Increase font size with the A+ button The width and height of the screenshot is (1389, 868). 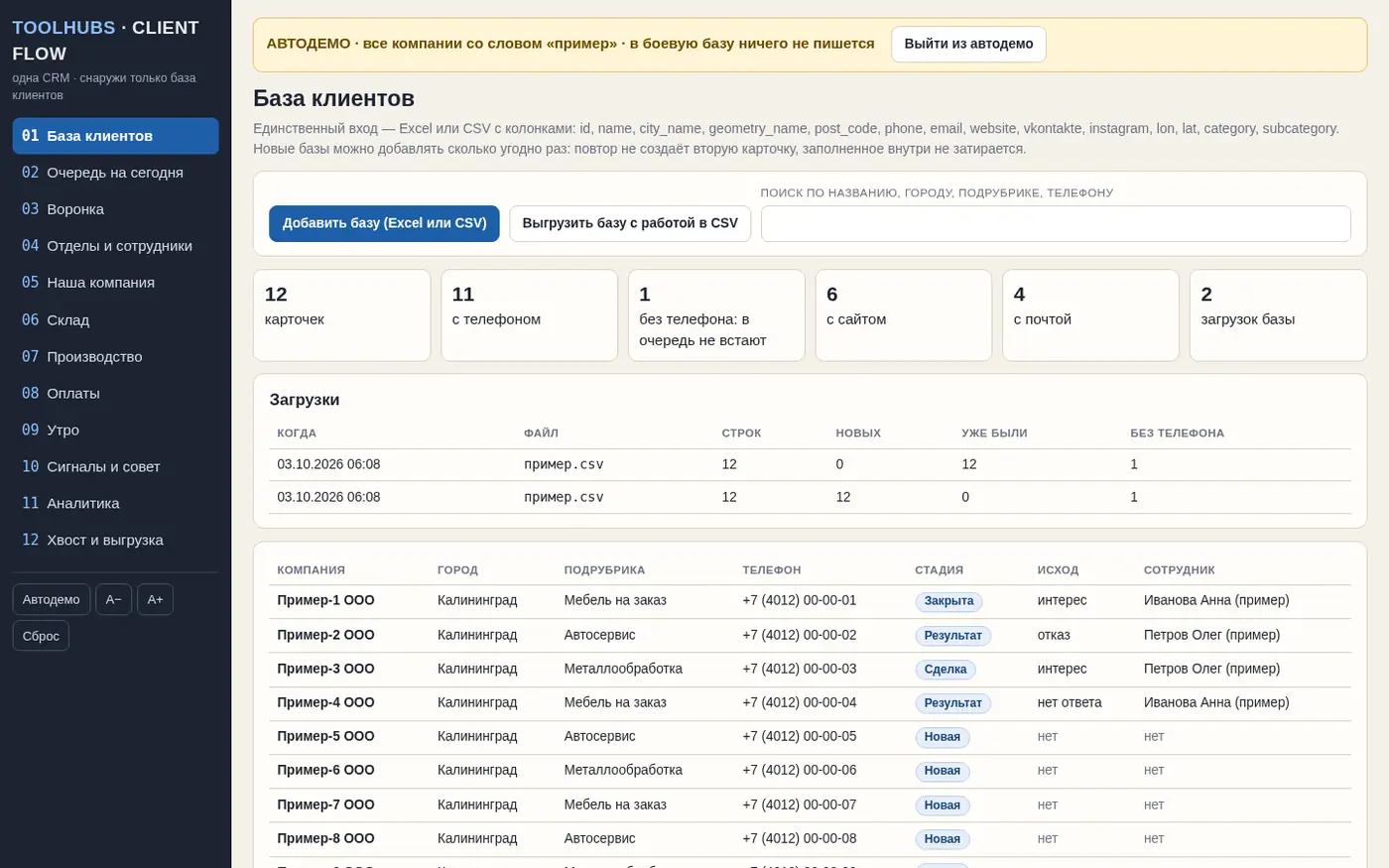tap(155, 599)
